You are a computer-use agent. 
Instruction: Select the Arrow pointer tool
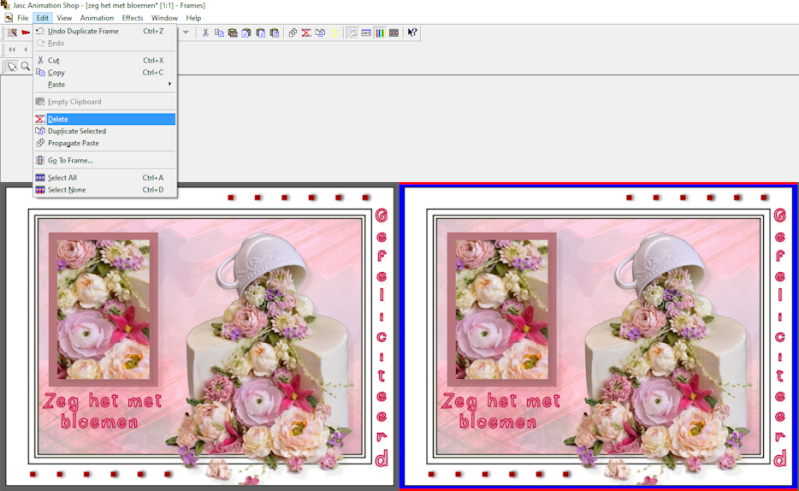[13, 67]
